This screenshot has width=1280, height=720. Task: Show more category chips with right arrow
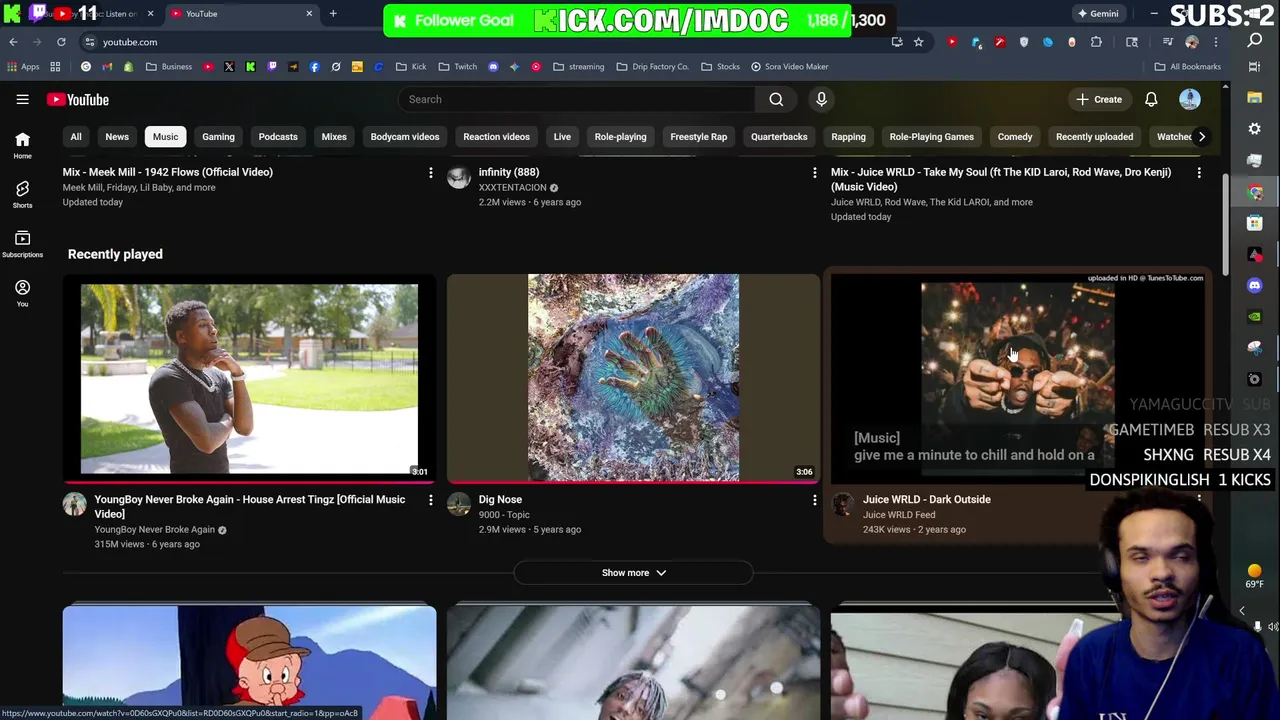(x=1201, y=137)
